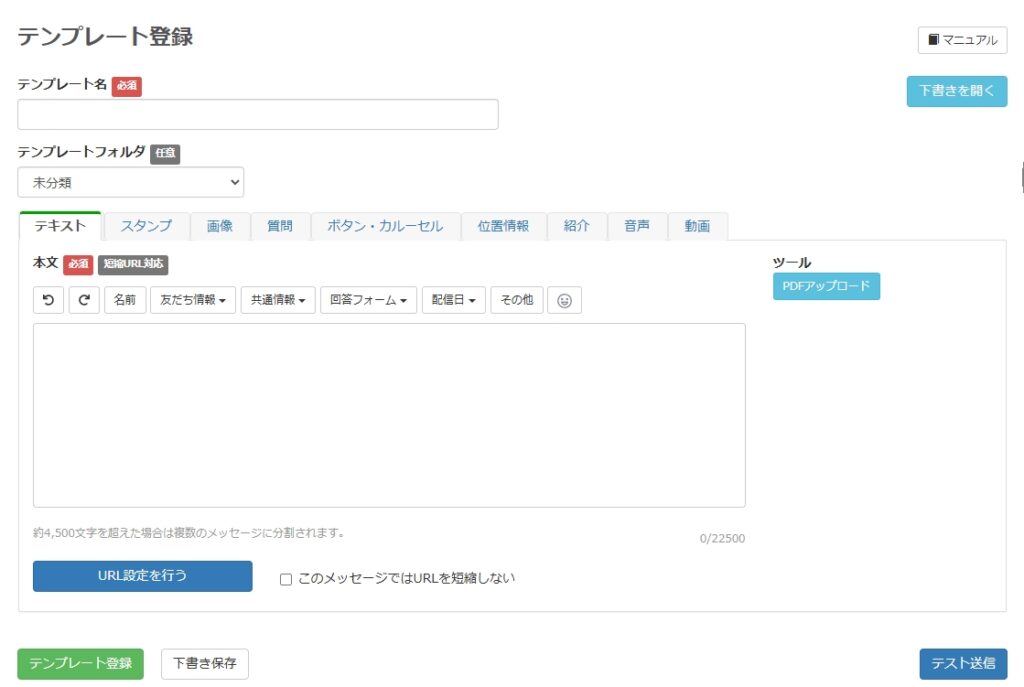Click the green テンプレート登録 button
1024x687 pixels.
click(80, 664)
